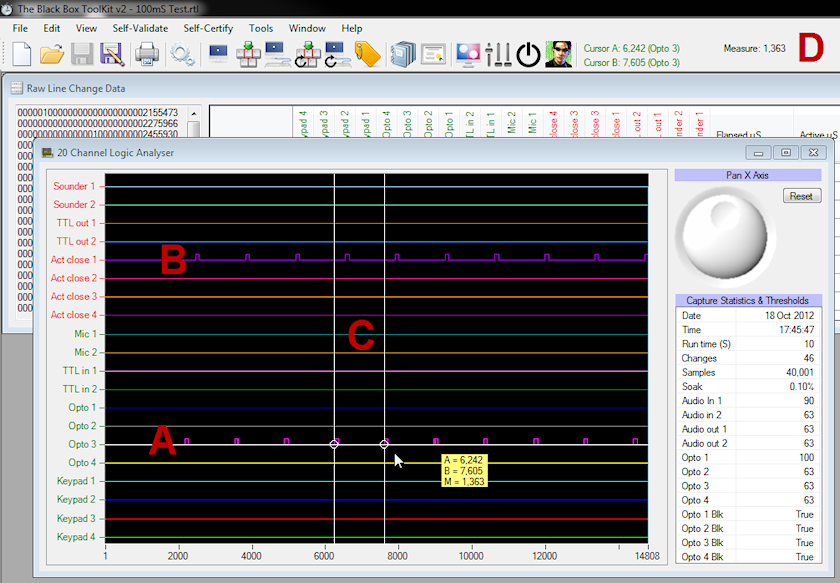The width and height of the screenshot is (840, 583).
Task: Open the Self-Validate menu
Action: [140, 28]
